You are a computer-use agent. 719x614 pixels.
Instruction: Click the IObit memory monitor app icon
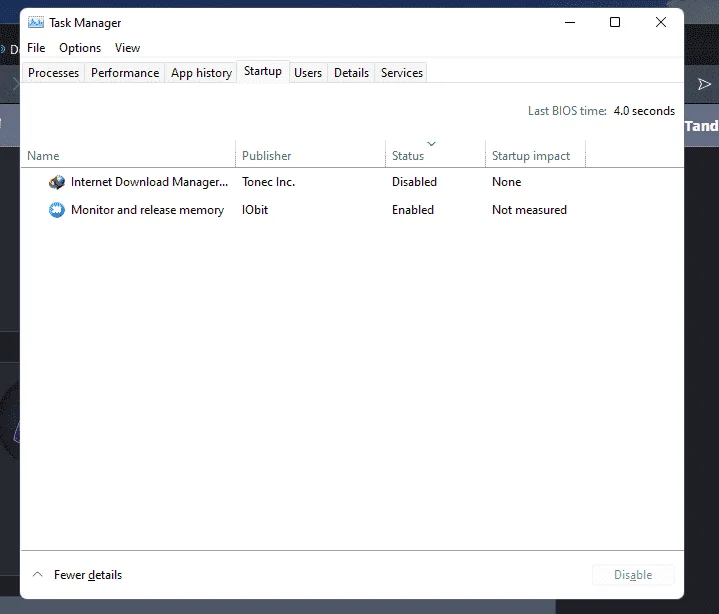click(x=57, y=210)
